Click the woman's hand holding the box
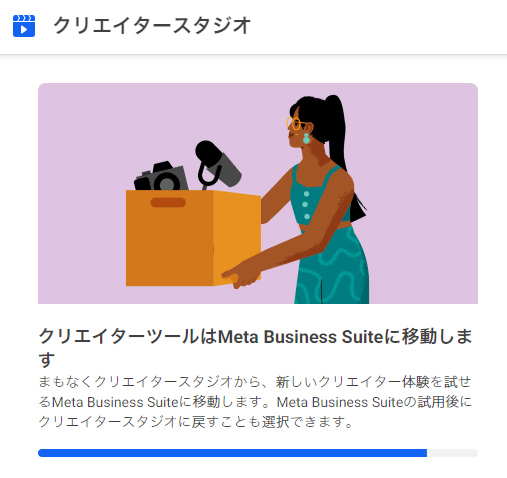The width and height of the screenshot is (507, 478). pyautogui.click(x=242, y=275)
